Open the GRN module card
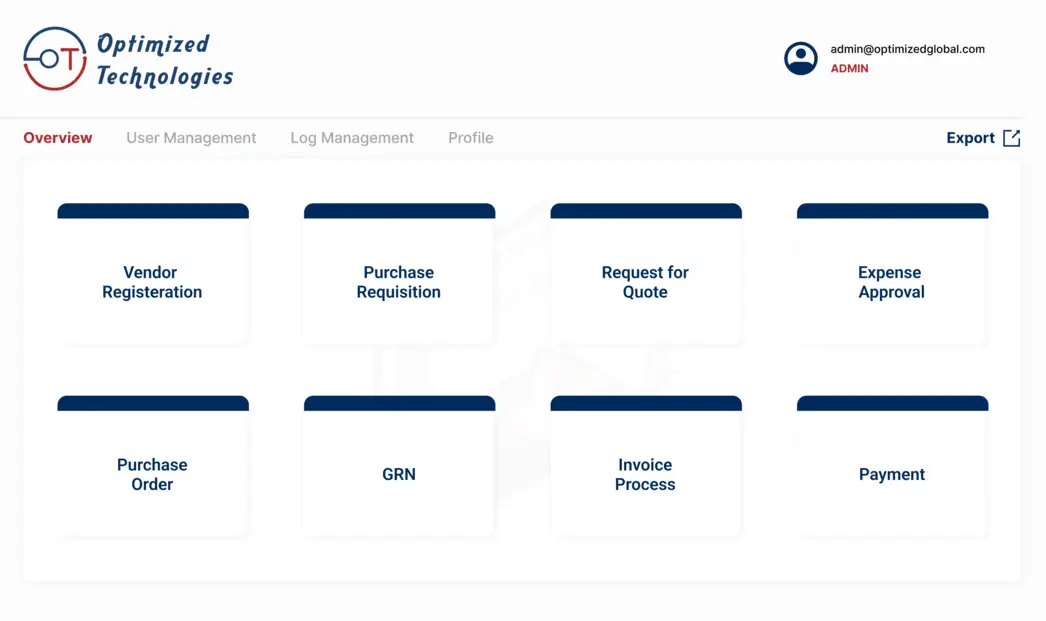This screenshot has width=1046, height=621. (399, 474)
